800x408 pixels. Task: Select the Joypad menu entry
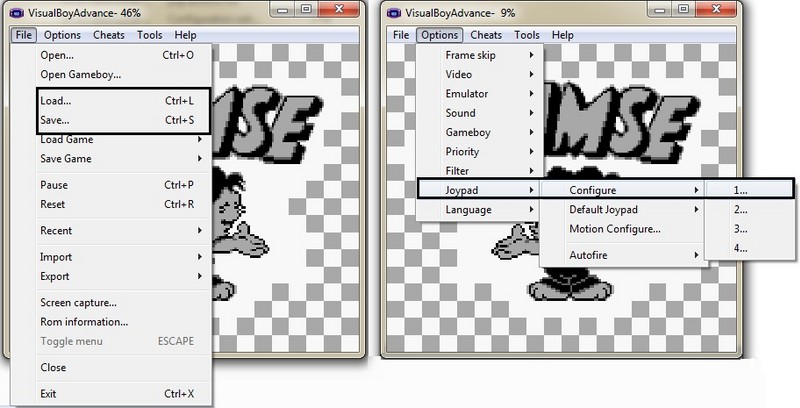(x=480, y=190)
